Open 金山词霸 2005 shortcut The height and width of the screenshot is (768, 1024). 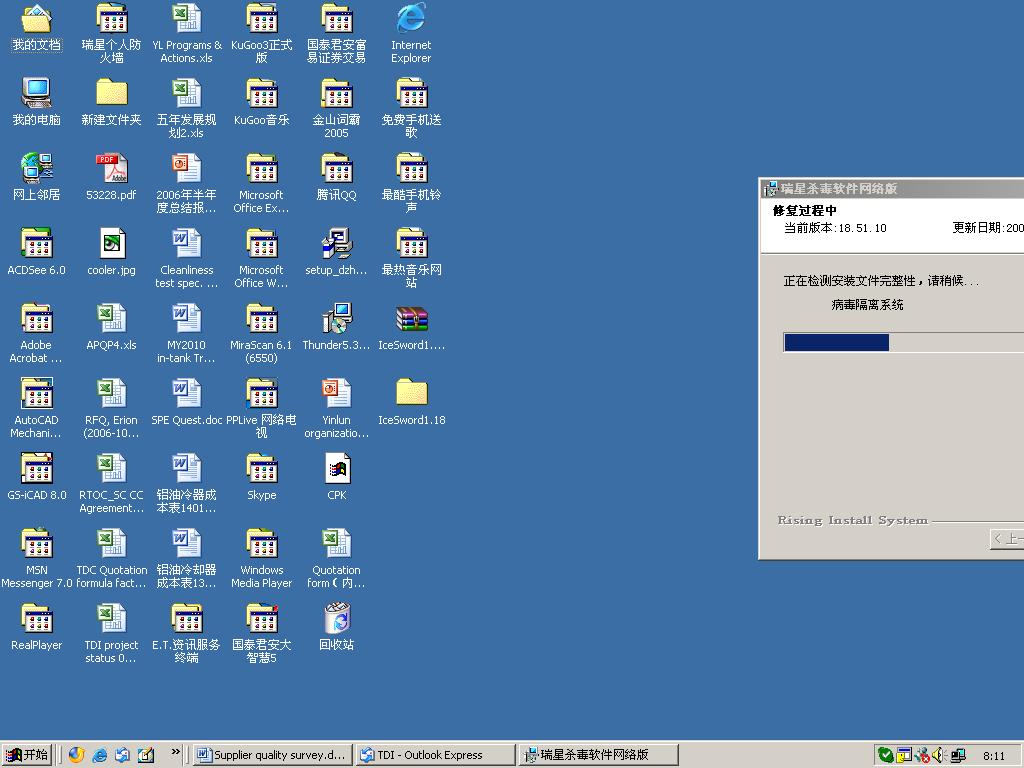[336, 108]
